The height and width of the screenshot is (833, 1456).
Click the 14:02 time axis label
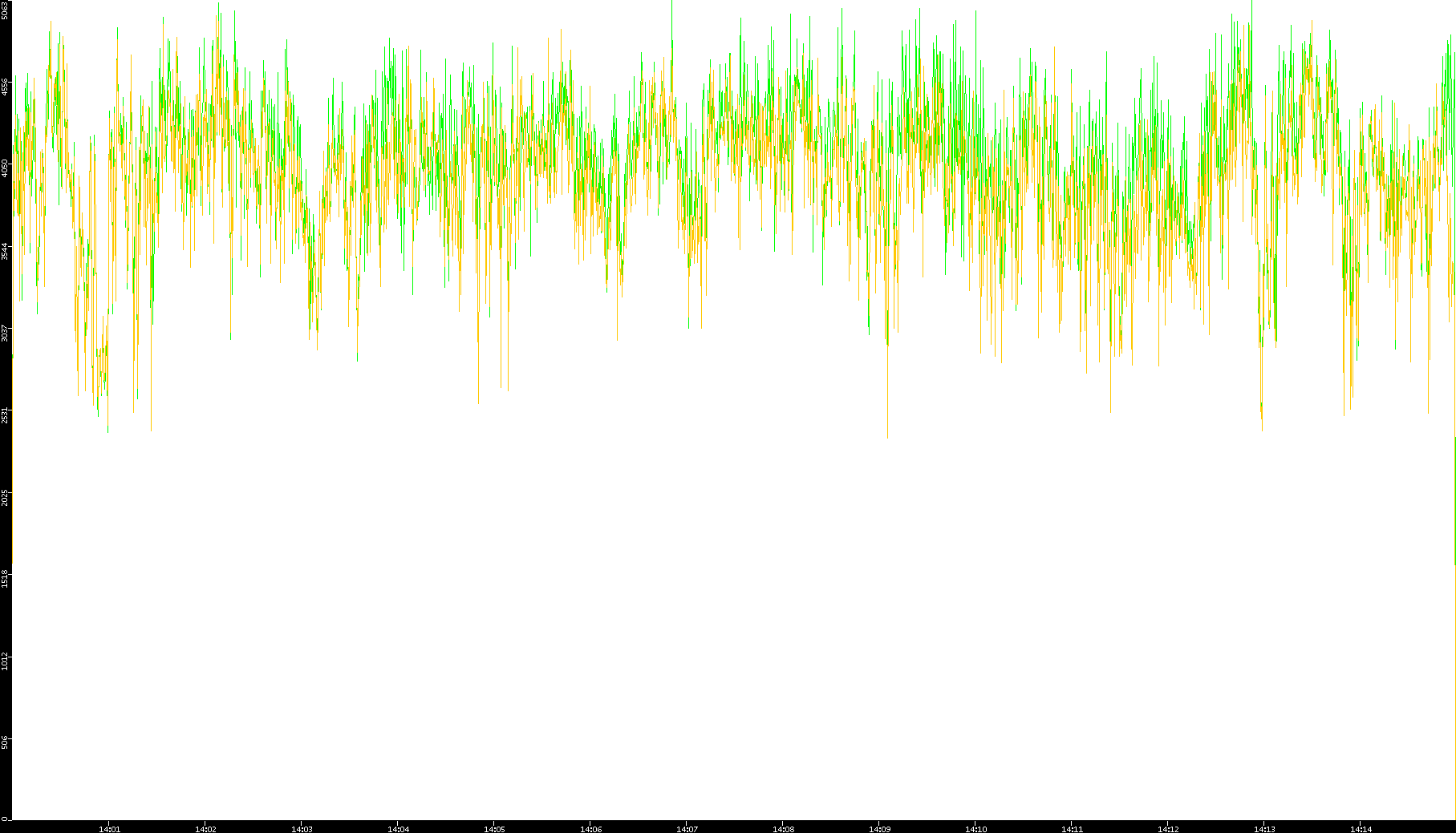205,829
